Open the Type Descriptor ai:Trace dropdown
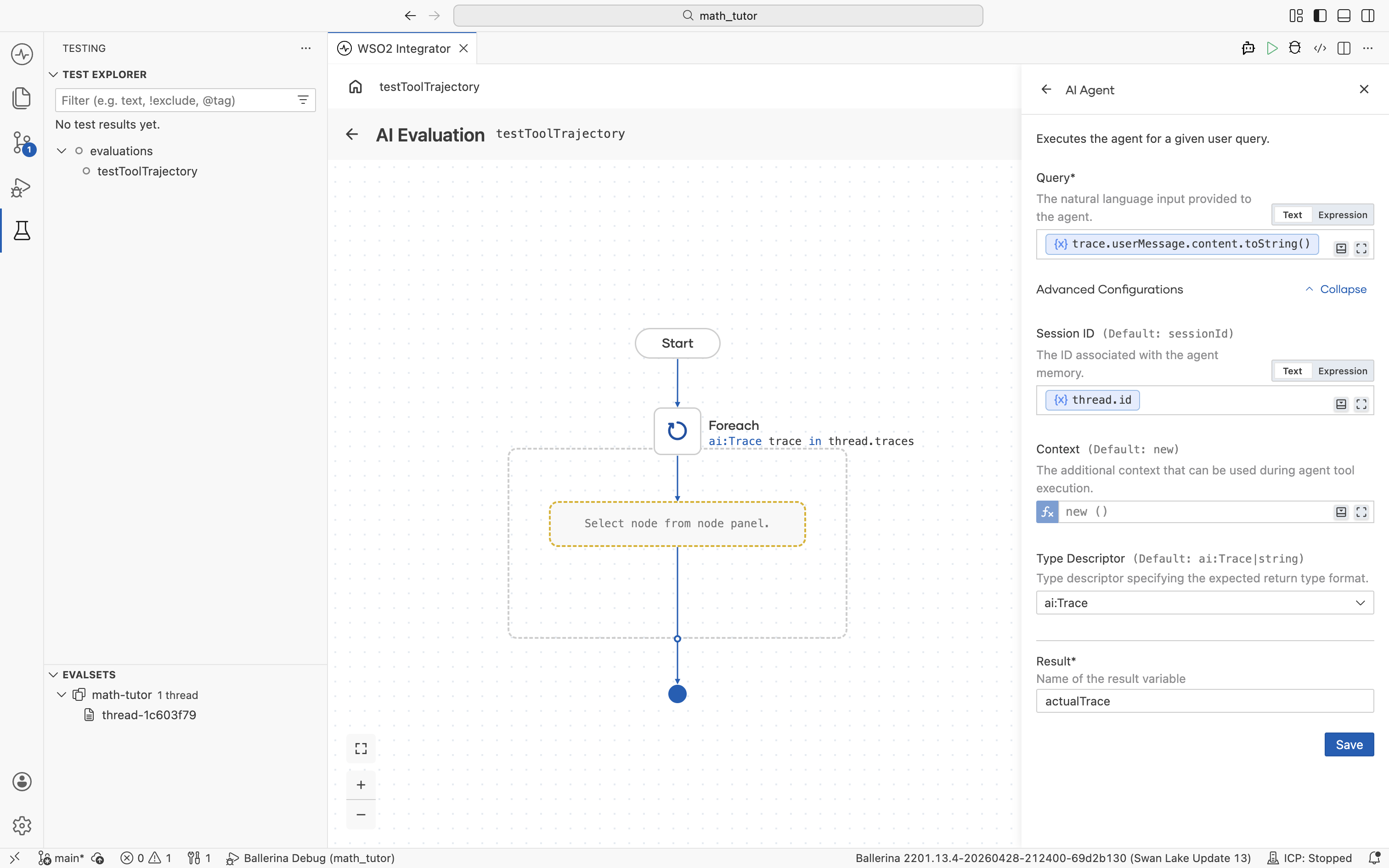Viewport: 1389px width, 868px height. (1204, 603)
